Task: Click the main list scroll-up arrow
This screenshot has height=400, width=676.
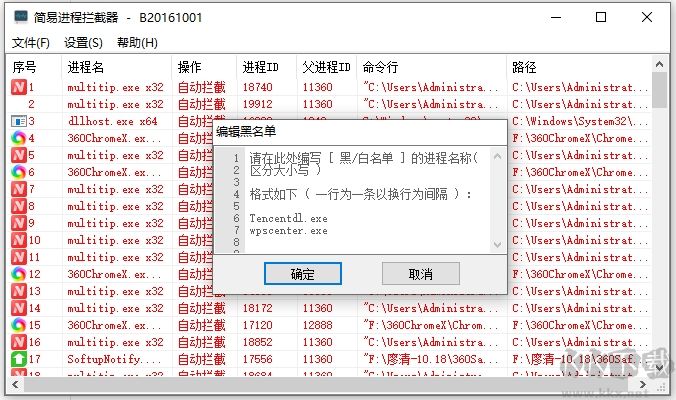Action: 659,64
